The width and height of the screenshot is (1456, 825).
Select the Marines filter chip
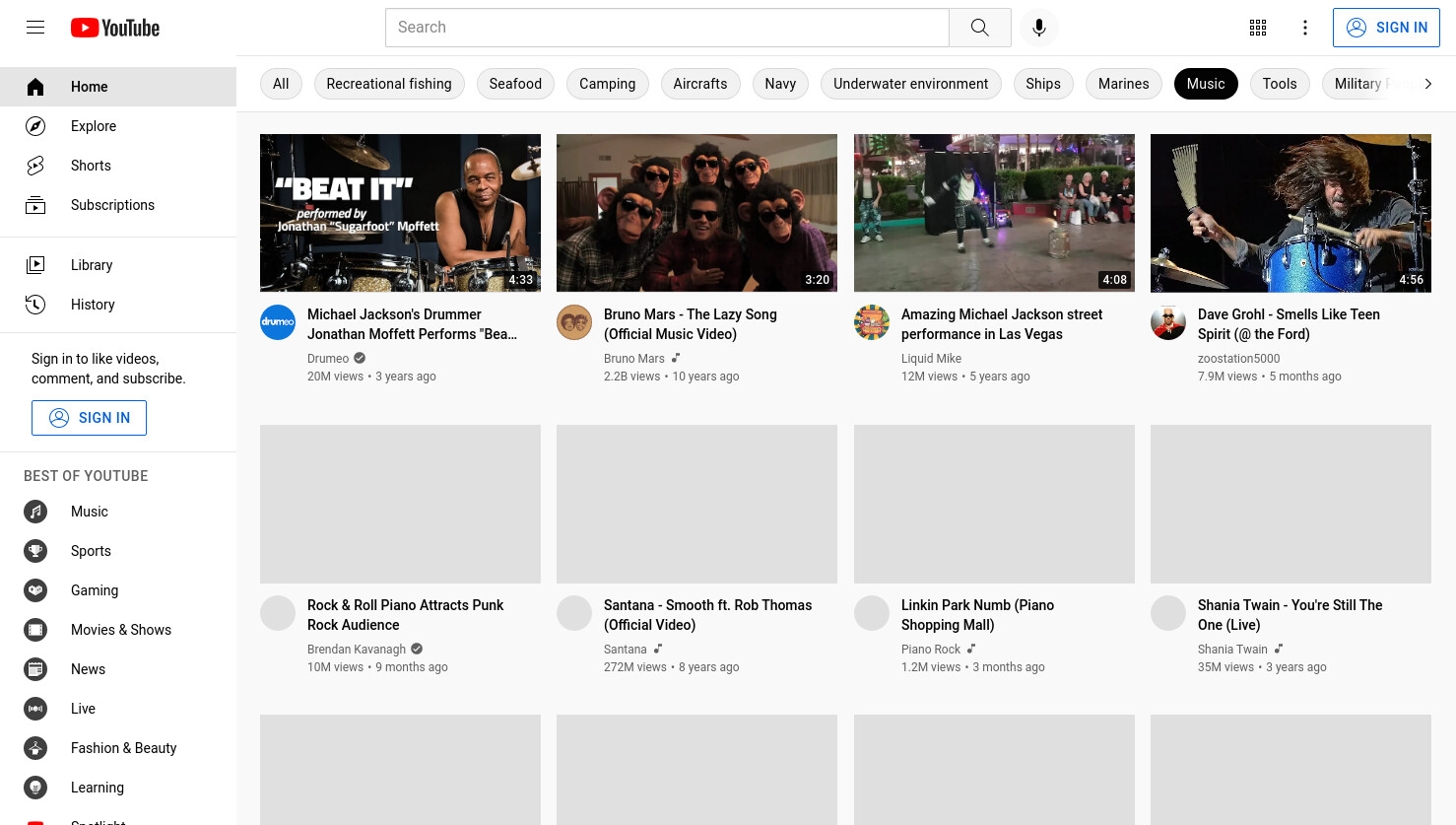(x=1124, y=84)
